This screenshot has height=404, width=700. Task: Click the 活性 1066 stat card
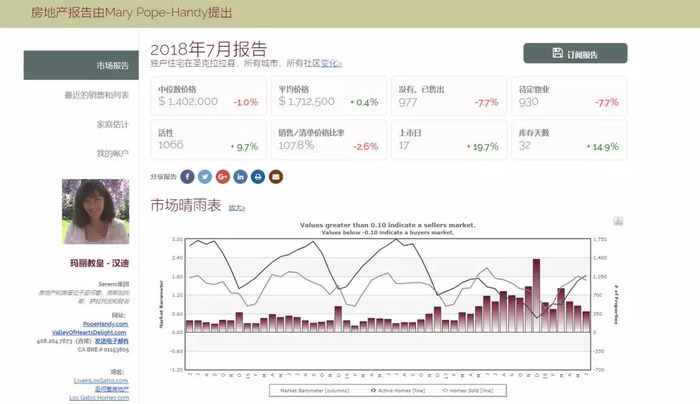coord(208,140)
